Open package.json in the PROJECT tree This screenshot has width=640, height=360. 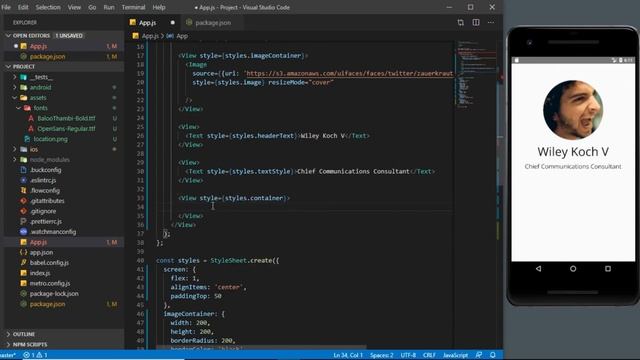(x=47, y=304)
